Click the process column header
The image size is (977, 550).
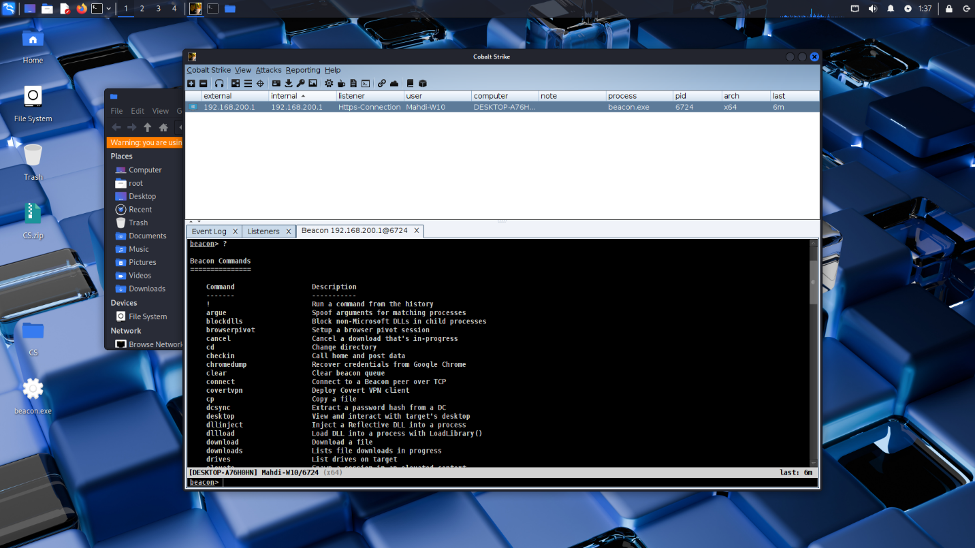coord(639,96)
